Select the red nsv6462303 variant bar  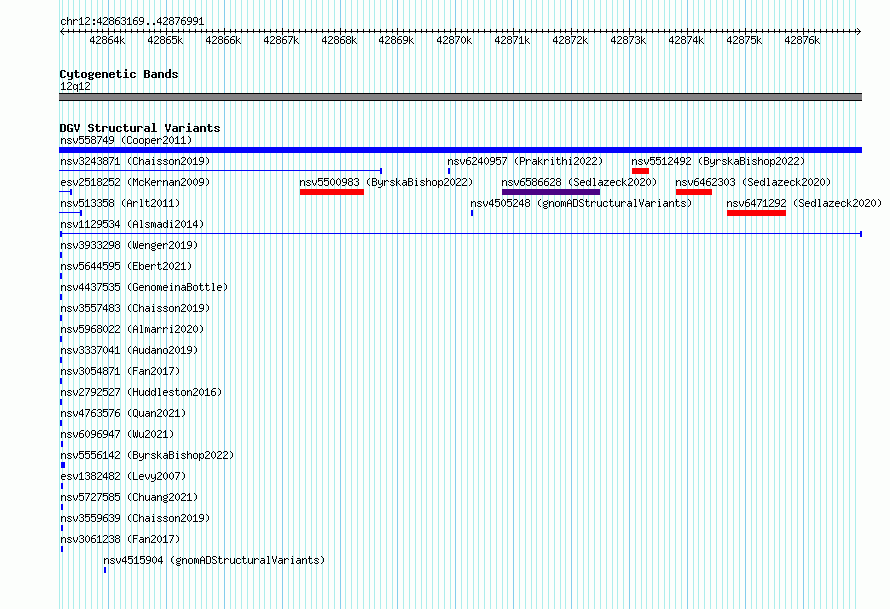tap(694, 192)
